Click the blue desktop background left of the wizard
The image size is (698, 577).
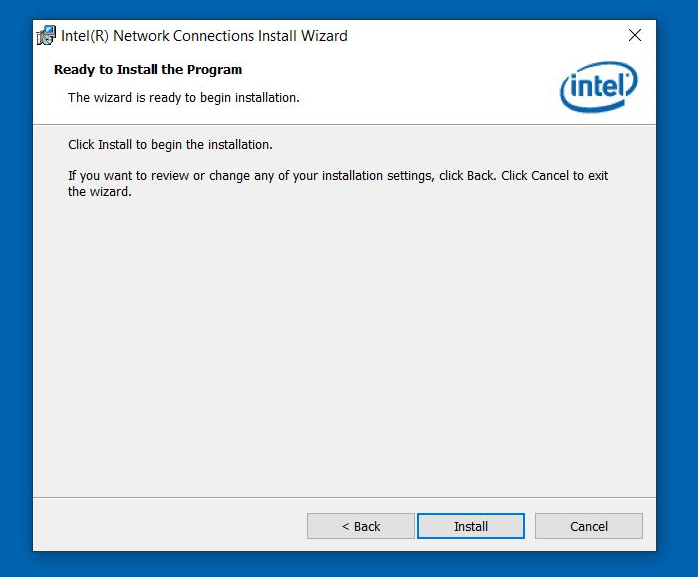(15, 300)
